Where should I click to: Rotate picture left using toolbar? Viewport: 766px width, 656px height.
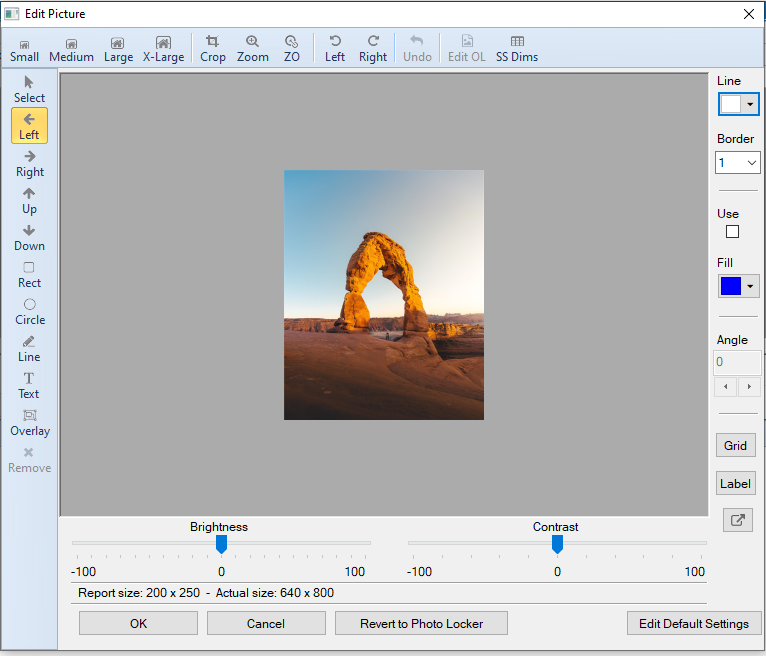point(335,49)
